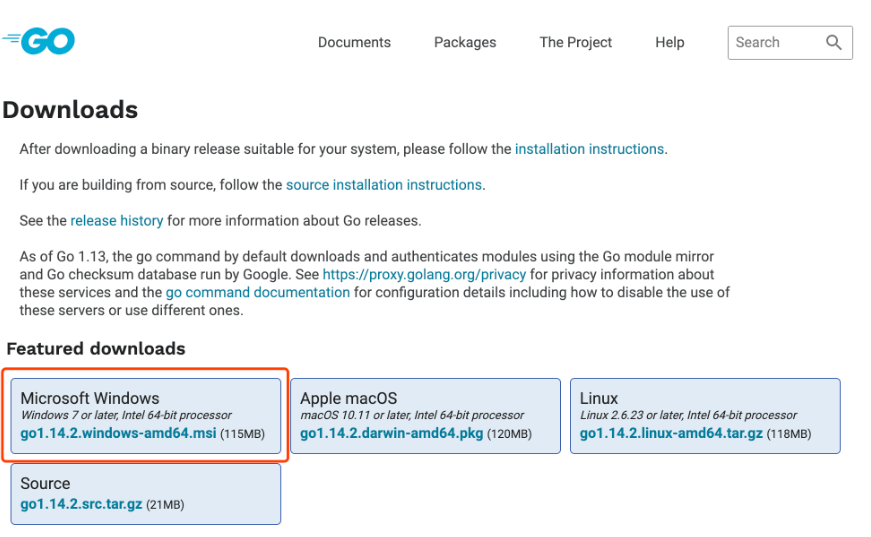Open the Help menu item
Image resolution: width=871 pixels, height=537 pixels.
(670, 42)
